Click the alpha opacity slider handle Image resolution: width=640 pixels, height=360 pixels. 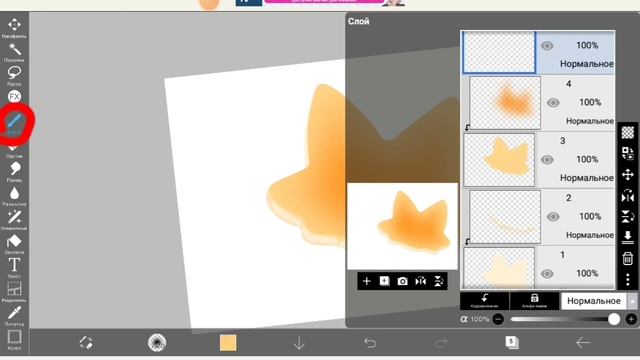(x=614, y=319)
